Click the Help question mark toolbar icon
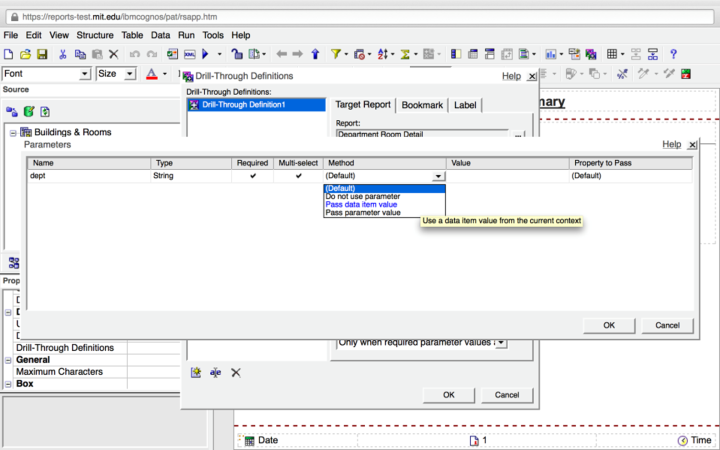The height and width of the screenshot is (450, 720). 674,54
